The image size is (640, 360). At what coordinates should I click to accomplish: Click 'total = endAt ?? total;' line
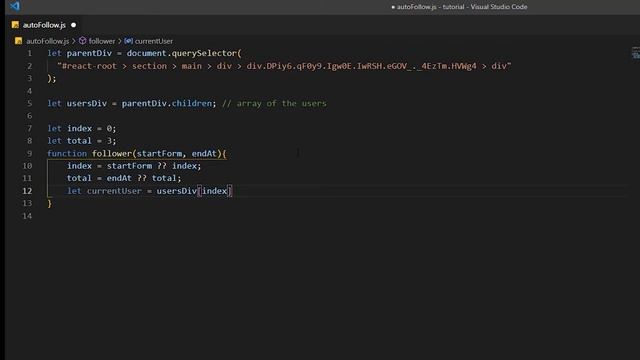[124, 178]
